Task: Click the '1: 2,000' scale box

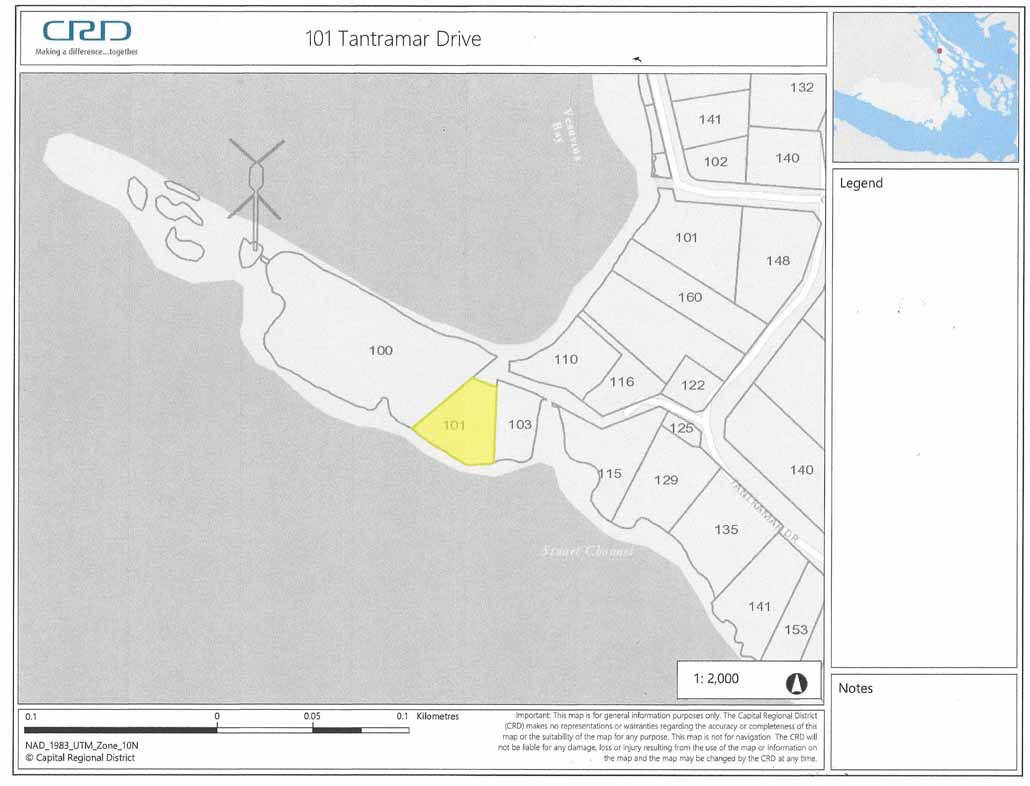Action: (749, 680)
